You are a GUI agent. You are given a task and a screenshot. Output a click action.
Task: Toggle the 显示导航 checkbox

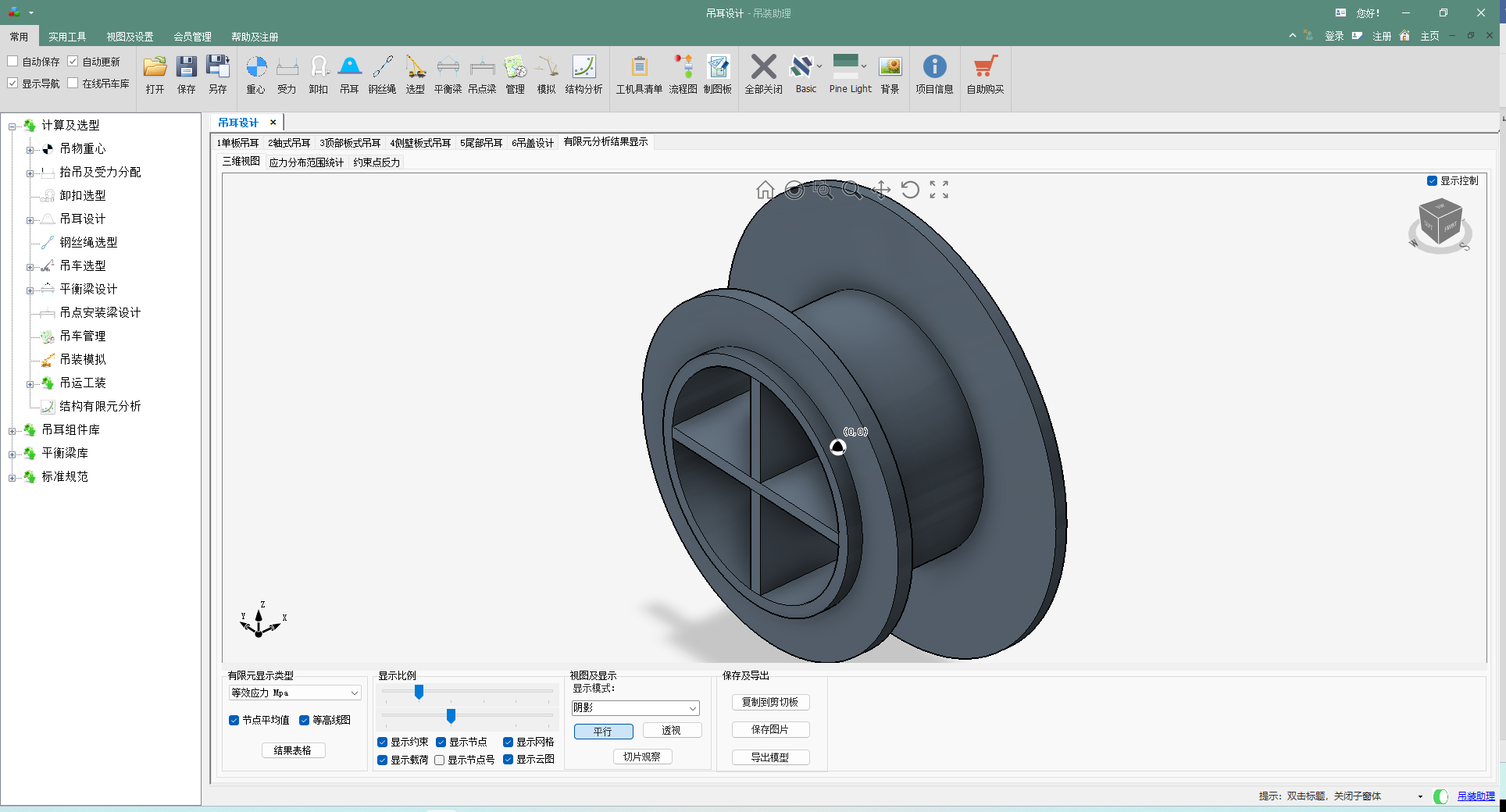point(12,83)
